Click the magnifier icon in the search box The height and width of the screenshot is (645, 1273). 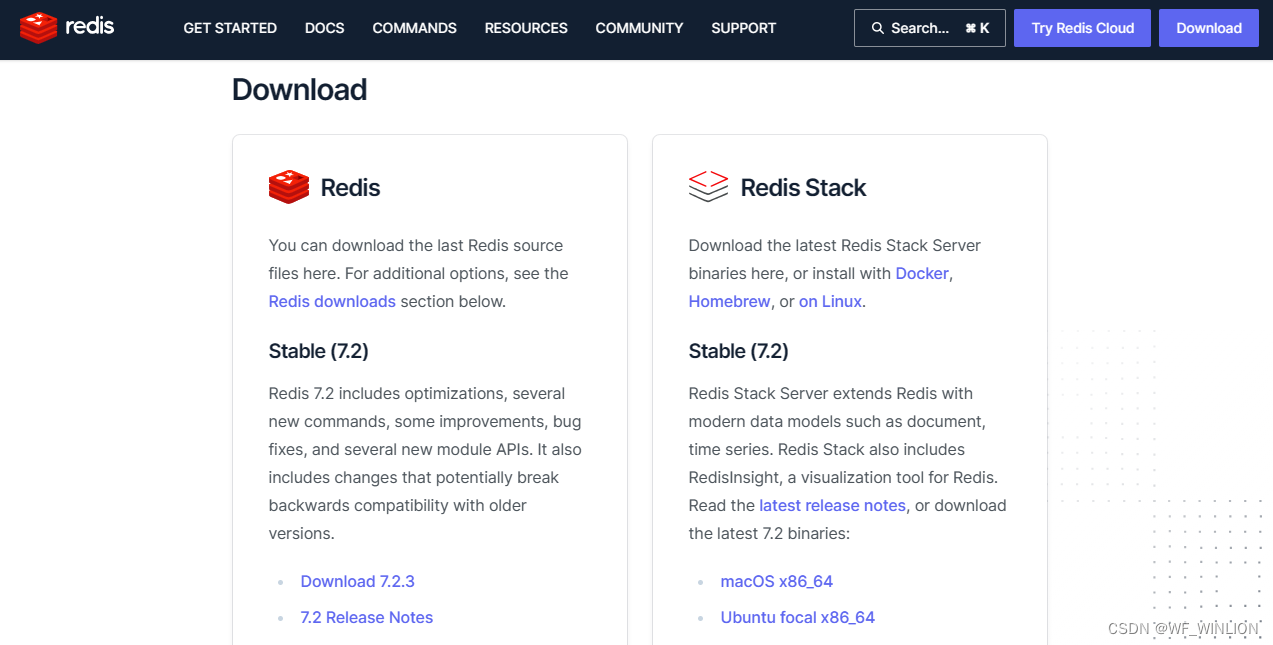pyautogui.click(x=878, y=28)
